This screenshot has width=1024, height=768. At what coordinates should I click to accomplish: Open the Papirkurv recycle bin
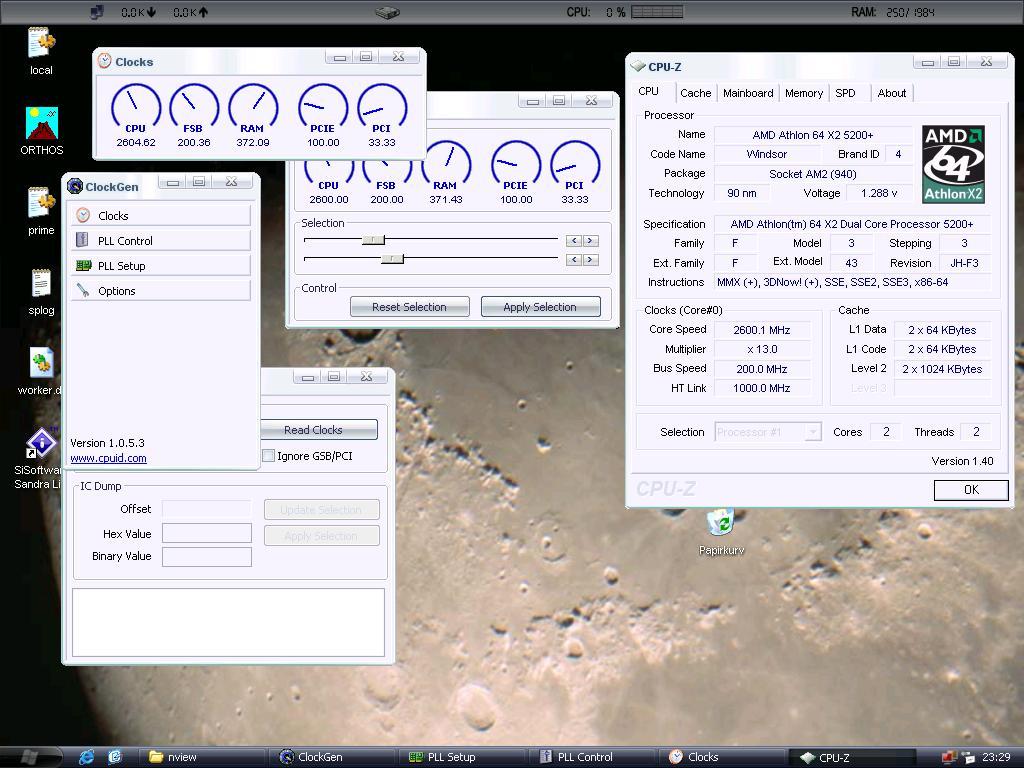pyautogui.click(x=721, y=524)
